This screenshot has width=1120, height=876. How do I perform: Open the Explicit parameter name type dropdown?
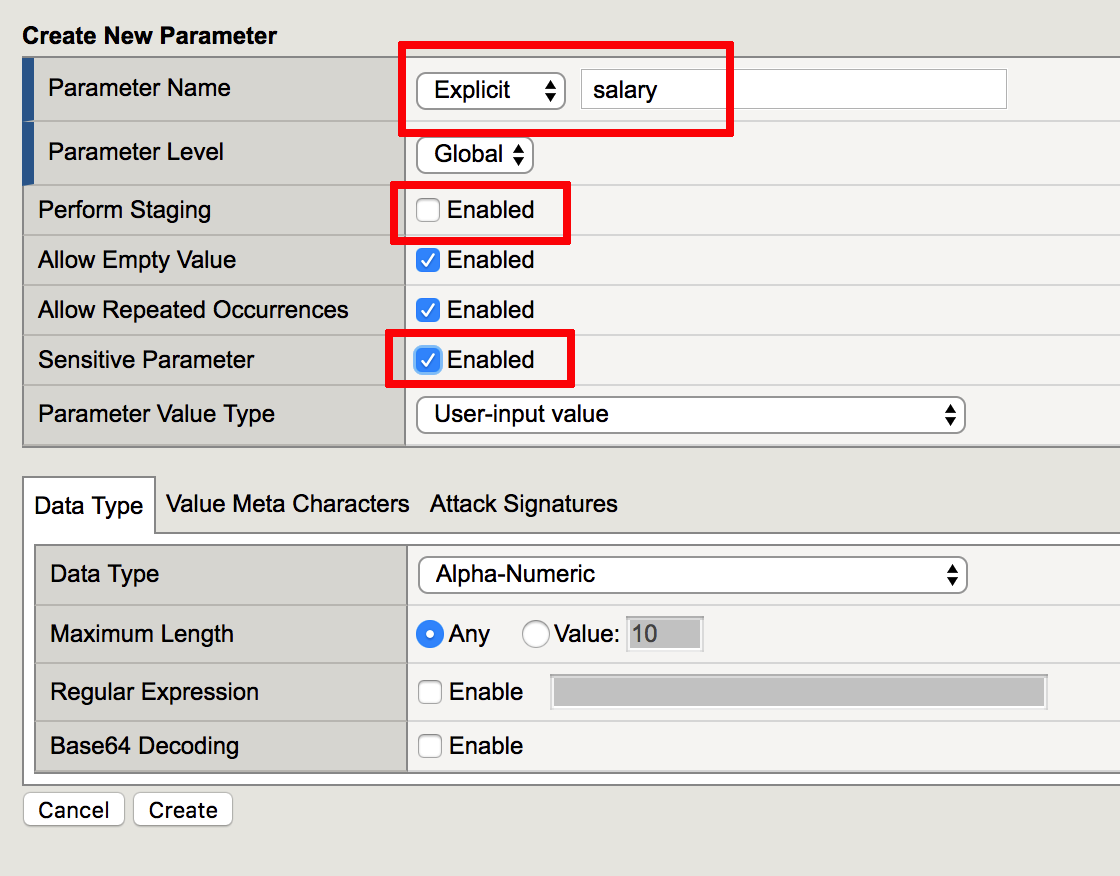tap(491, 91)
